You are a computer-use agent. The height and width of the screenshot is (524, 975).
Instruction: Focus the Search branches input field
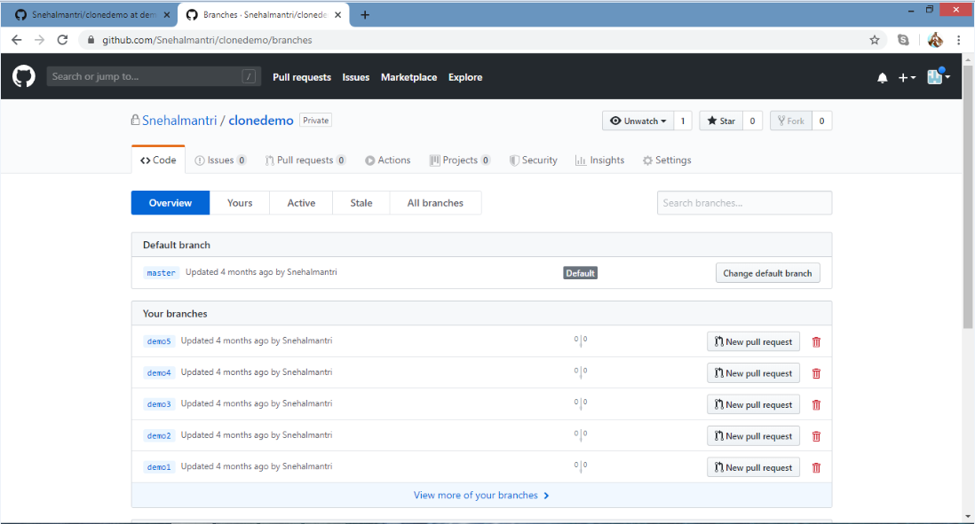[744, 203]
